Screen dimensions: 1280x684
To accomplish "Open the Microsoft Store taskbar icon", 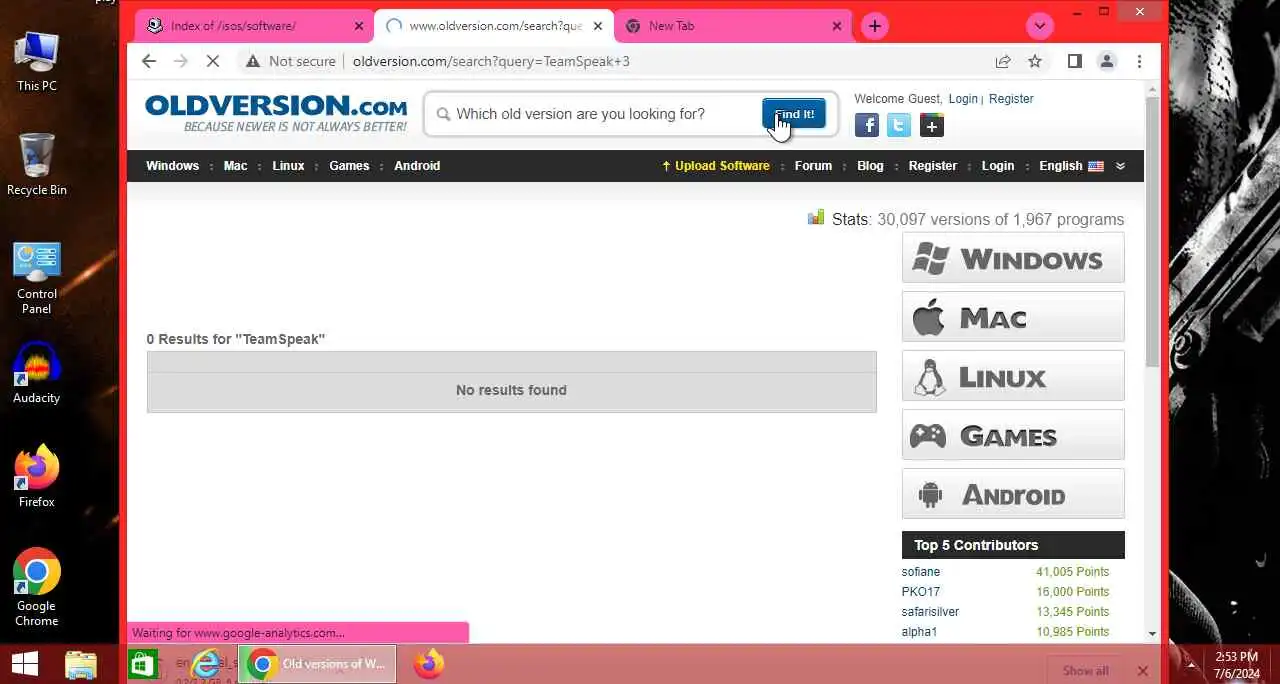I will click(142, 664).
